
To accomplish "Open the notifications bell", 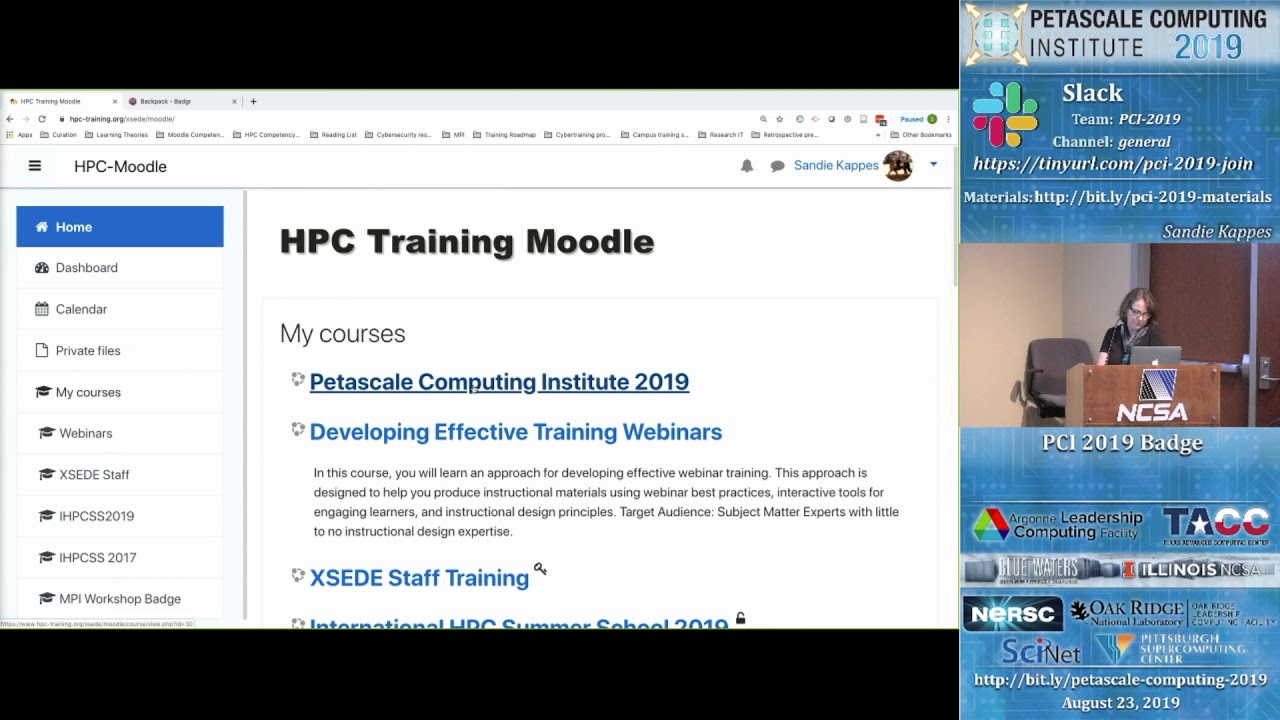I will coord(747,166).
